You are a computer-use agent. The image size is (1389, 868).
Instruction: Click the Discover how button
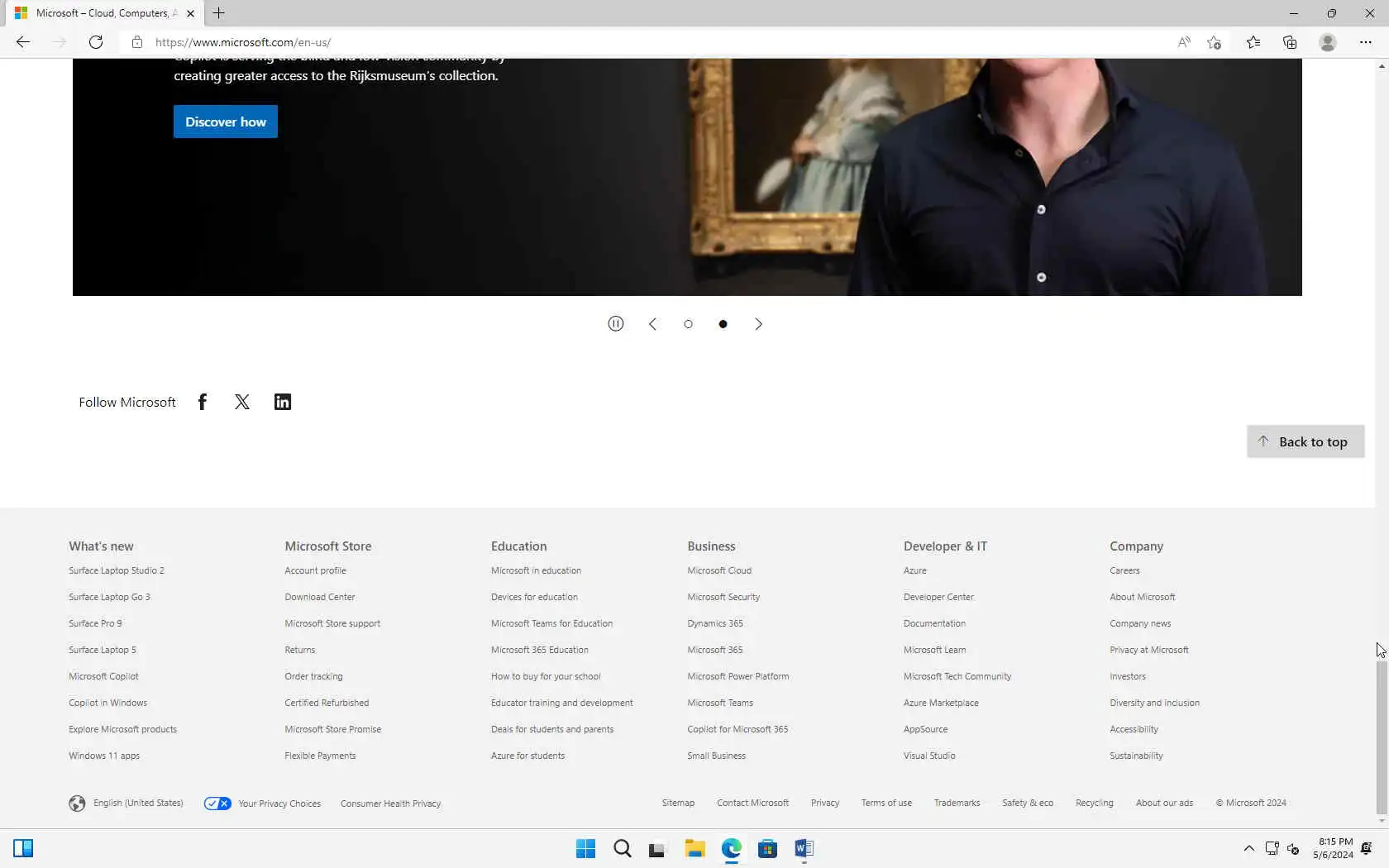[x=226, y=122]
